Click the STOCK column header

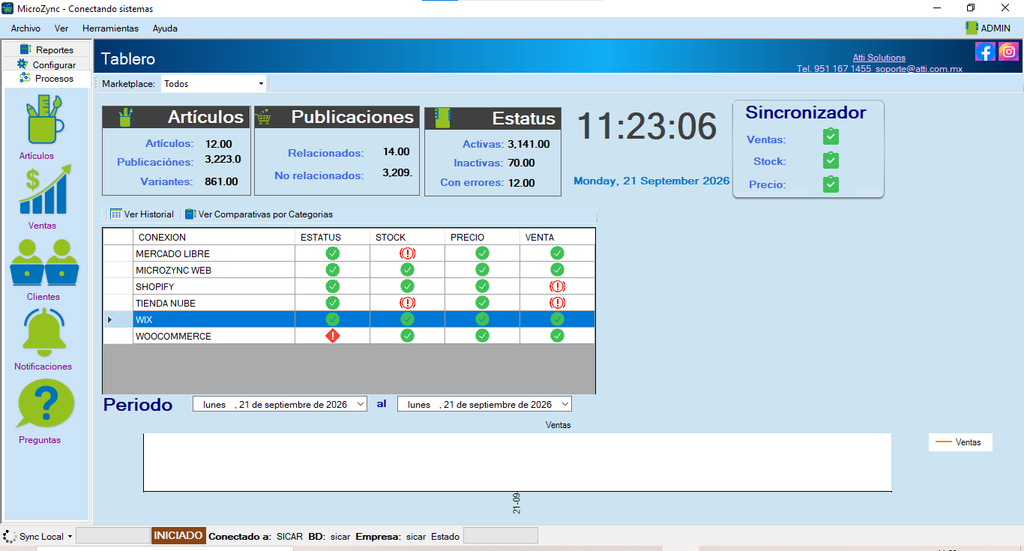point(408,237)
